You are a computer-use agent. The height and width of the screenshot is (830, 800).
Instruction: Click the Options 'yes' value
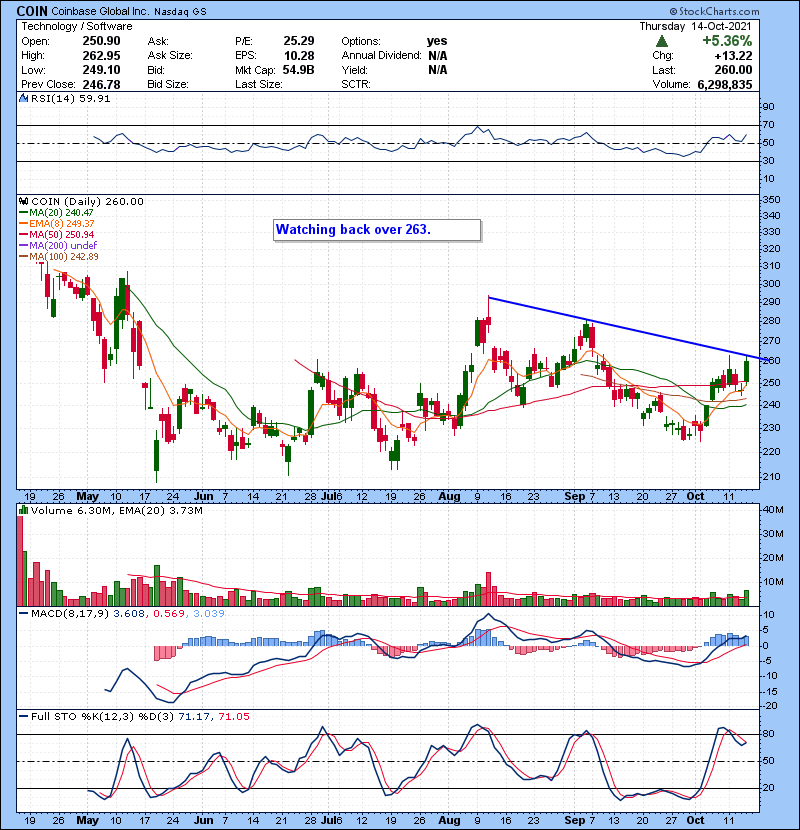click(x=437, y=41)
